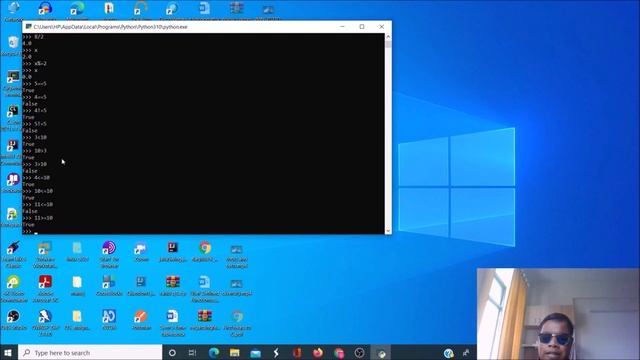640x360 pixels.
Task: Click the '4.0' result in the console
Action: coord(27,43)
